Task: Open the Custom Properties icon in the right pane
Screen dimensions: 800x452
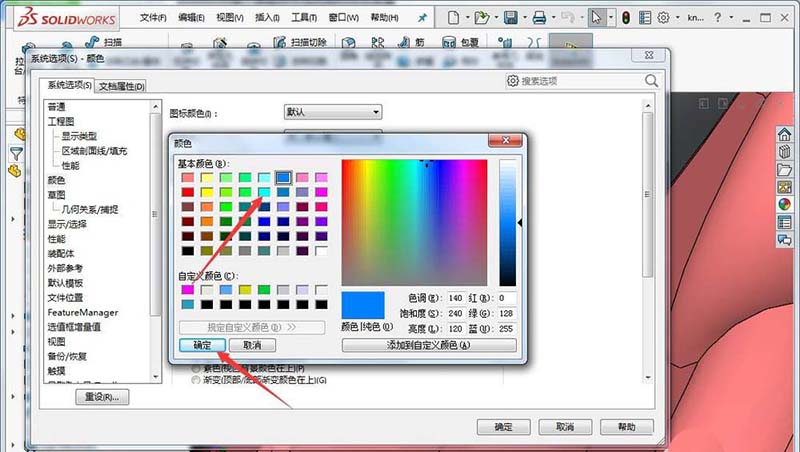Action: (784, 222)
